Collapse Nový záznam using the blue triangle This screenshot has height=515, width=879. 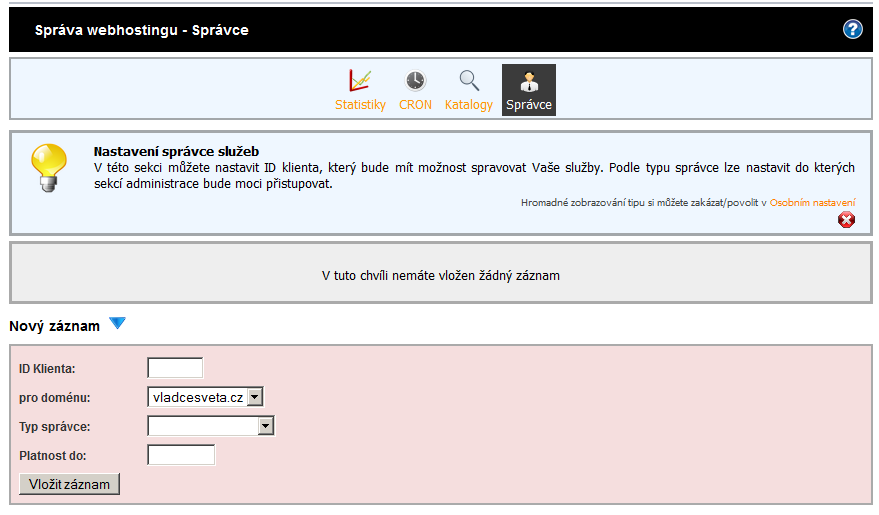[x=118, y=324]
